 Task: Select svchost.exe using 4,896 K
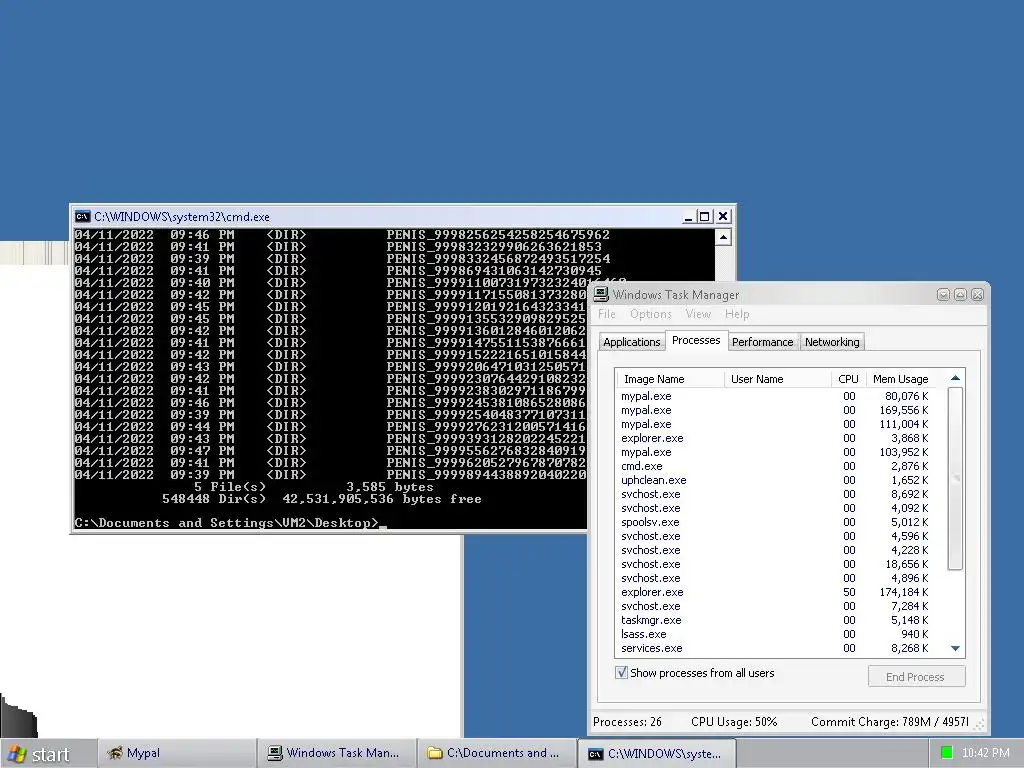(776, 579)
